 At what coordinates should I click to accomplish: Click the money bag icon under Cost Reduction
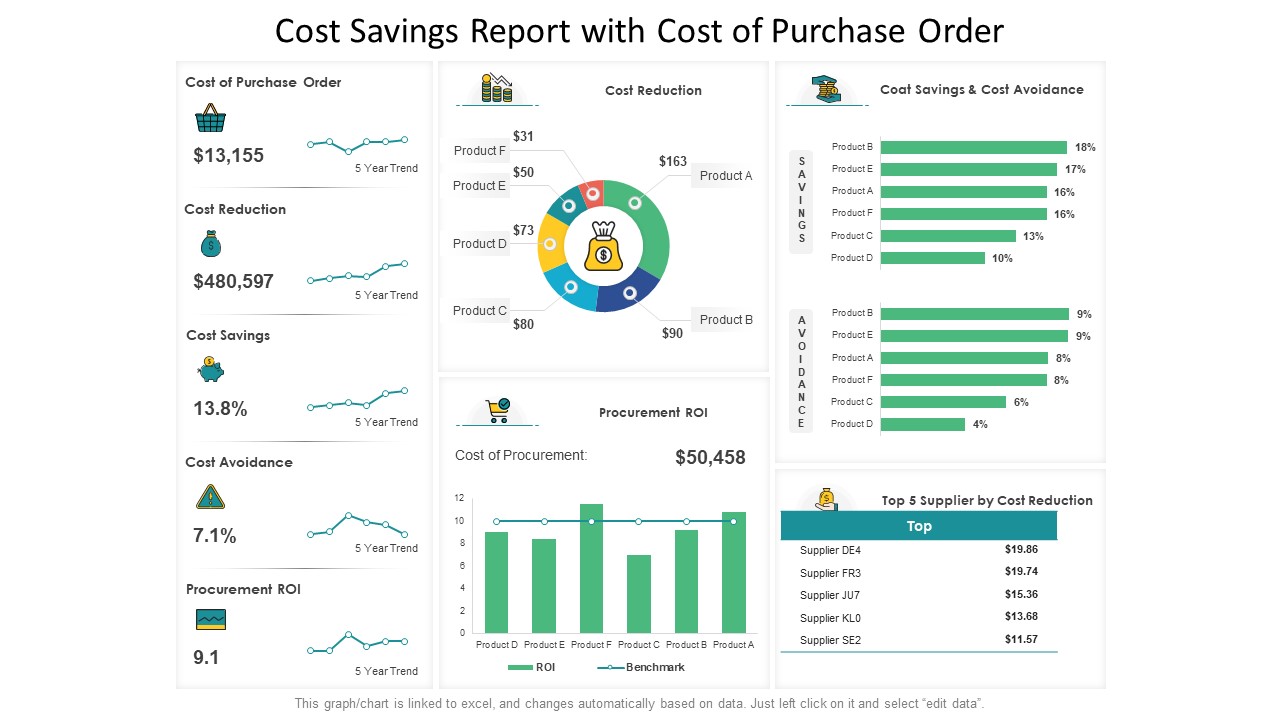pyautogui.click(x=210, y=244)
